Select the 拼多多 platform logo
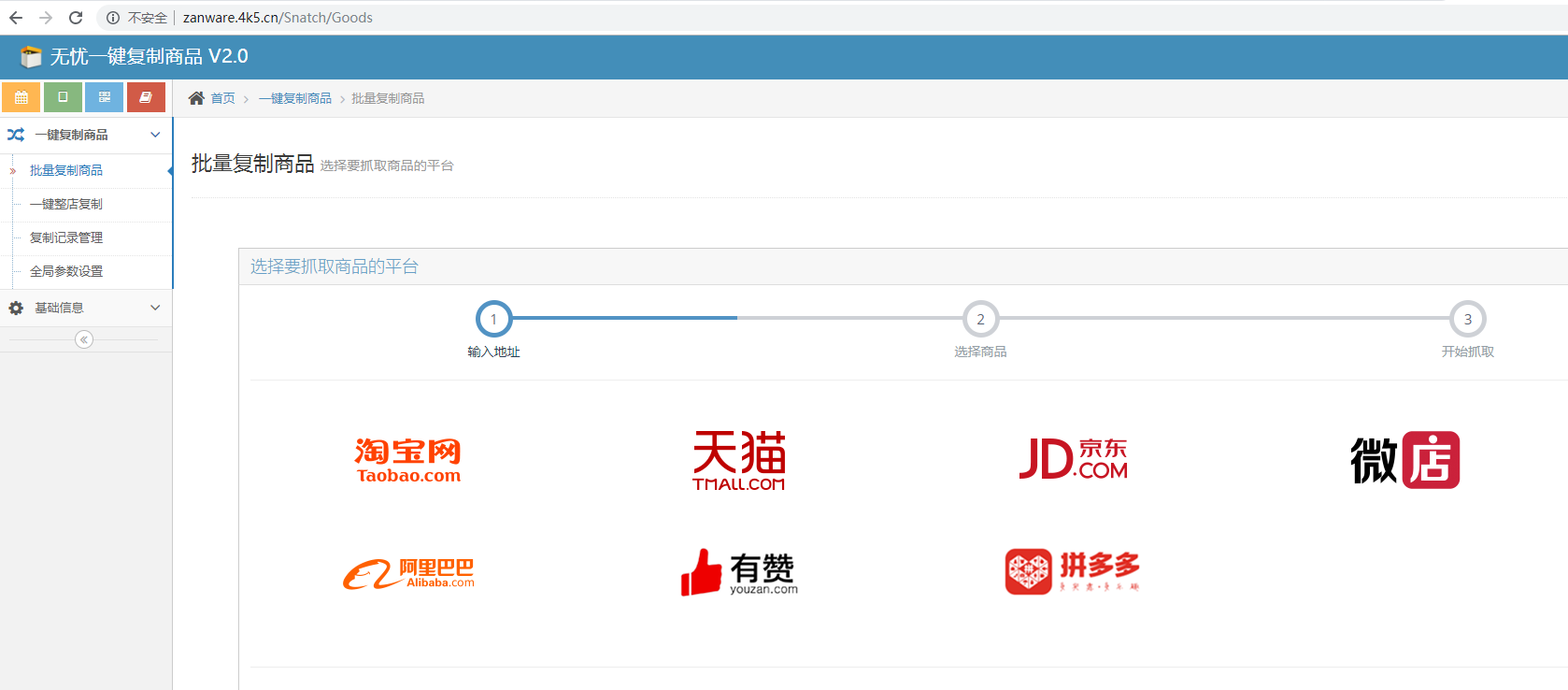Screen dimensions: 1568x690 coord(1073,571)
